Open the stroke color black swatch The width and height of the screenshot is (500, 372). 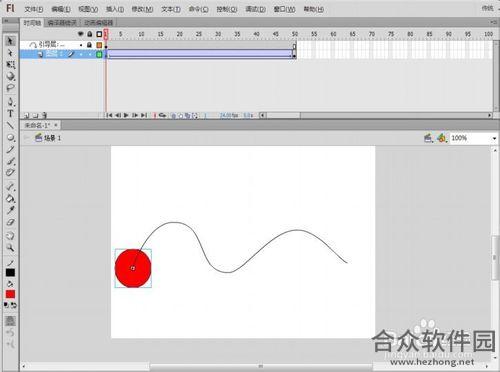coord(10,273)
